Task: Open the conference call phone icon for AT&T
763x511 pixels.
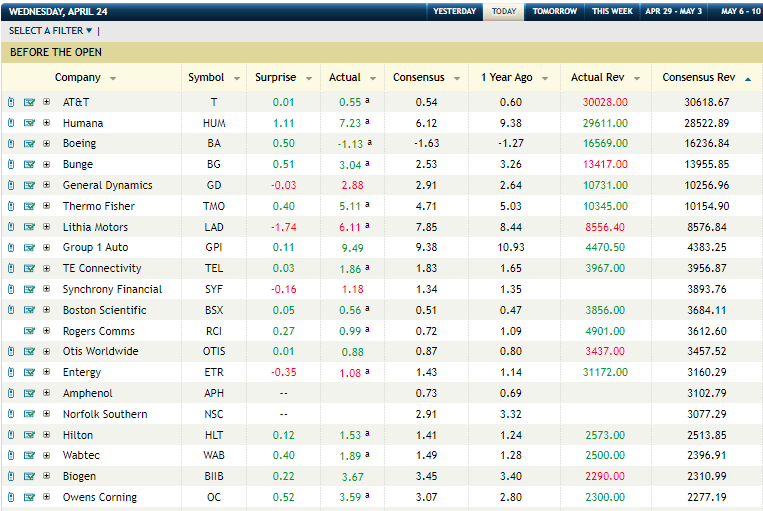Action: pos(11,102)
